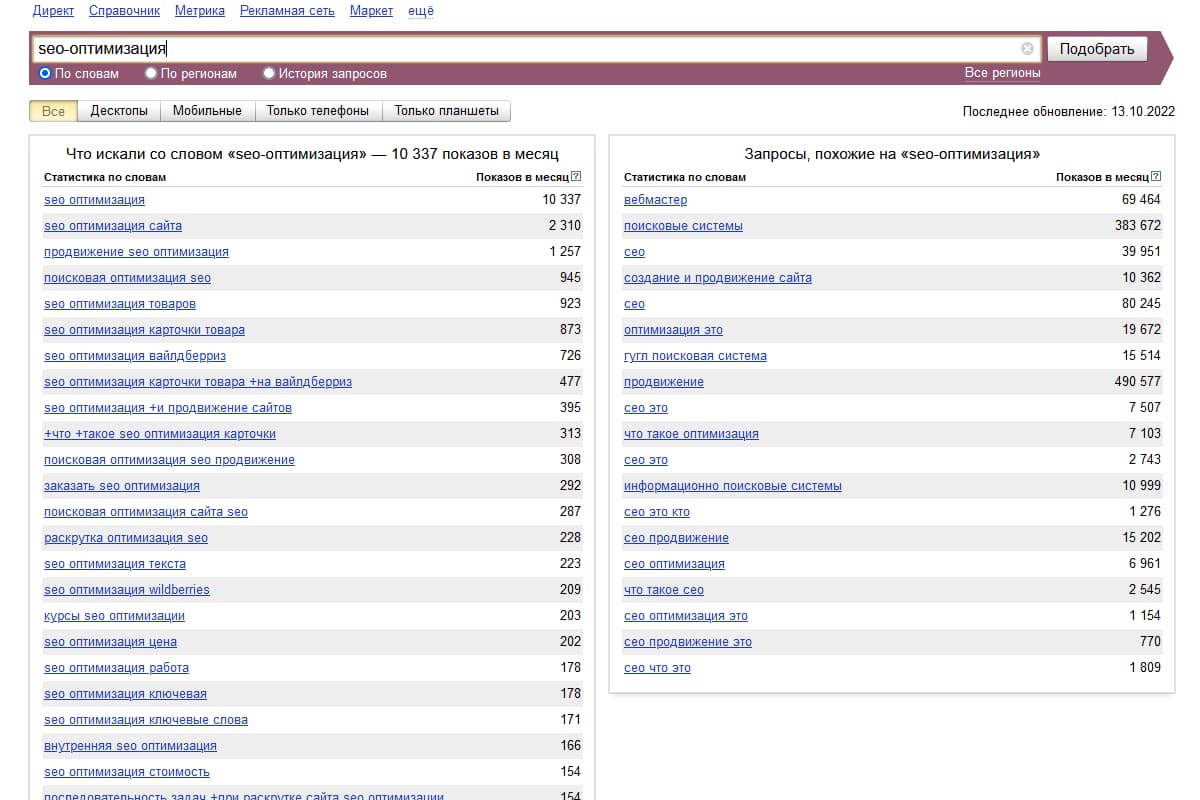Open the 'вебмастер' similar query link
Viewport: 1200px width, 800px height.
(x=655, y=200)
